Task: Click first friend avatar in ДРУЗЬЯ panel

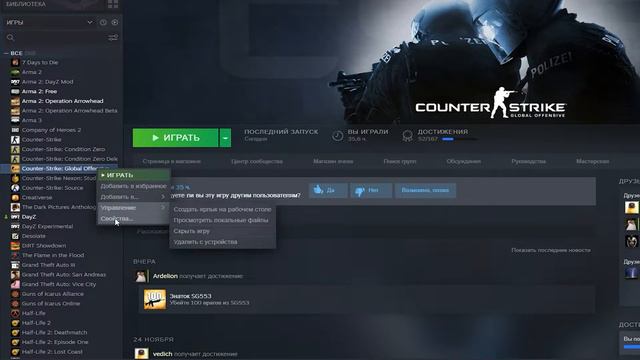Action: 631,207
